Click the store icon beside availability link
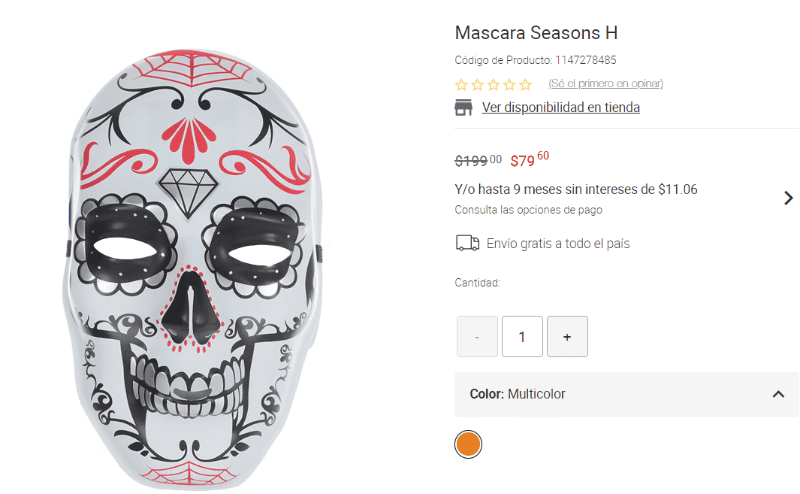This screenshot has height=494, width=800. click(464, 108)
